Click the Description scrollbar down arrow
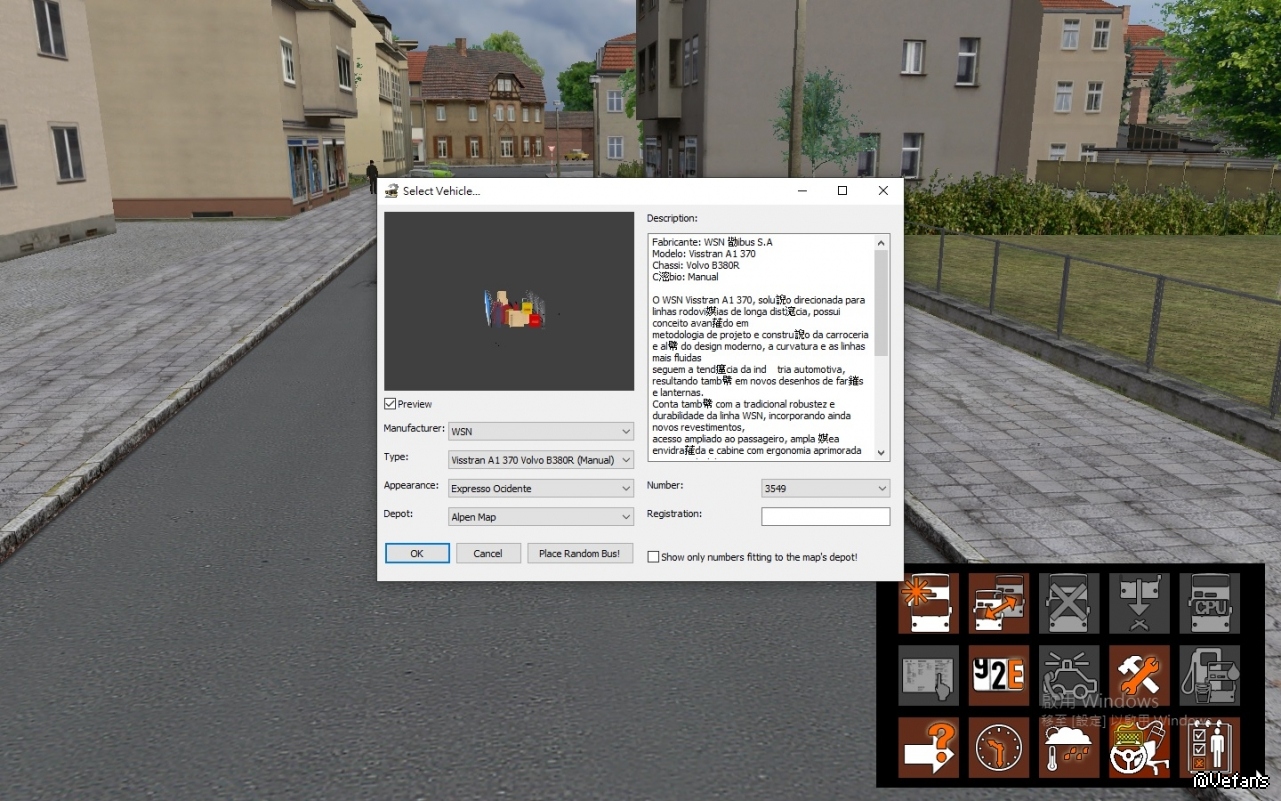1281x801 pixels. (881, 452)
